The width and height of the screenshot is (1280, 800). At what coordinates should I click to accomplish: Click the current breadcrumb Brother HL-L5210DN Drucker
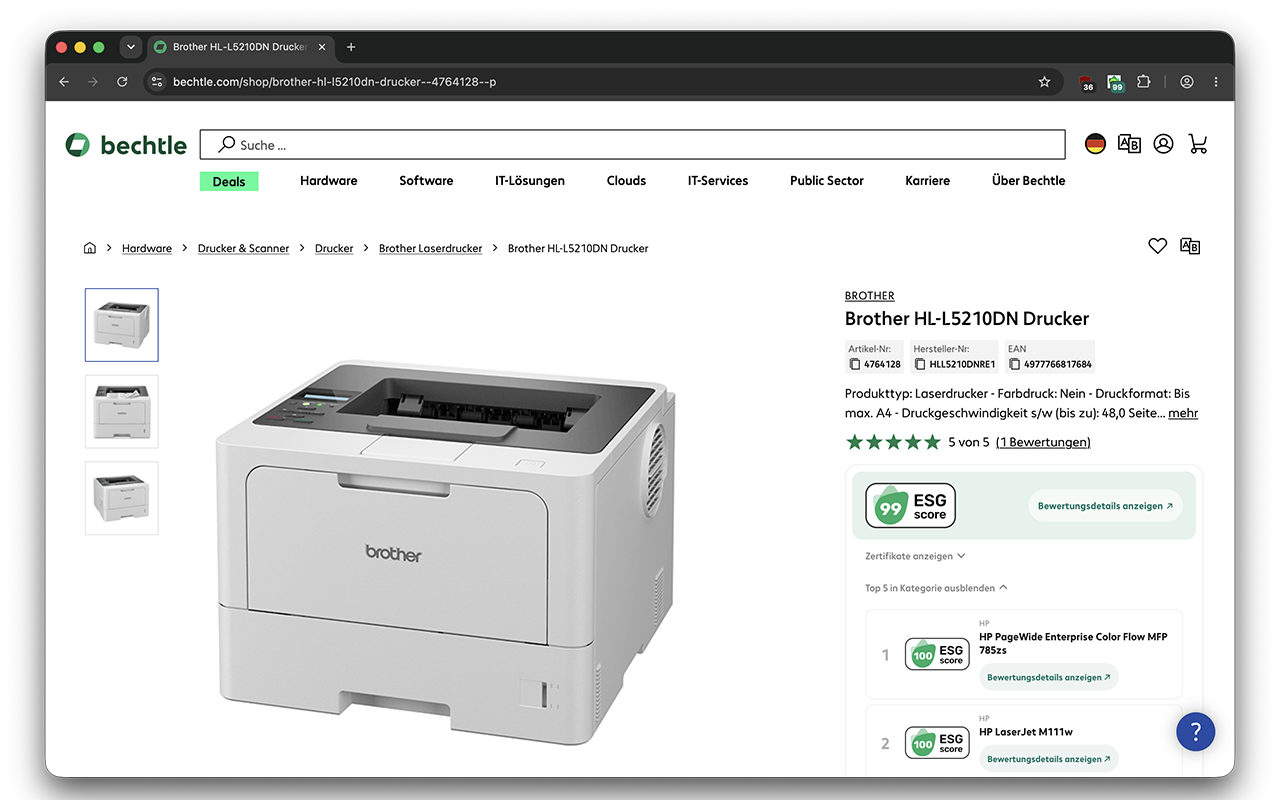(x=578, y=248)
